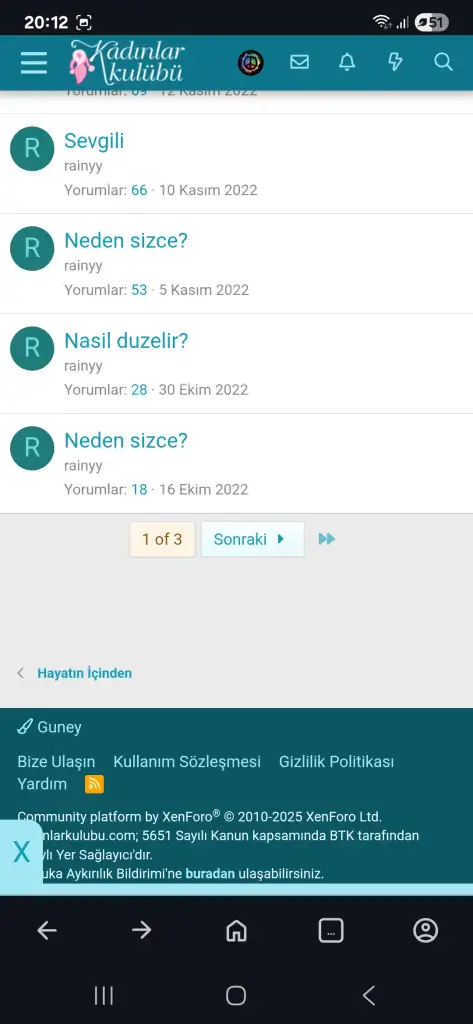Screen dimensions: 473x1024
Task: Open the inbox envelope icon
Action: (x=299, y=62)
